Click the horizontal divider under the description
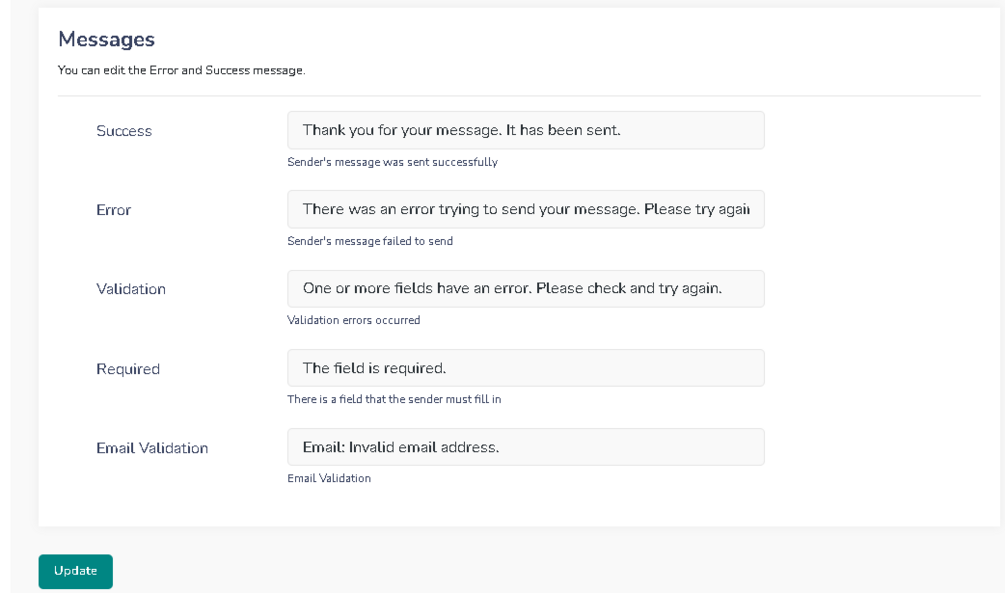The image size is (1005, 593). 519,96
